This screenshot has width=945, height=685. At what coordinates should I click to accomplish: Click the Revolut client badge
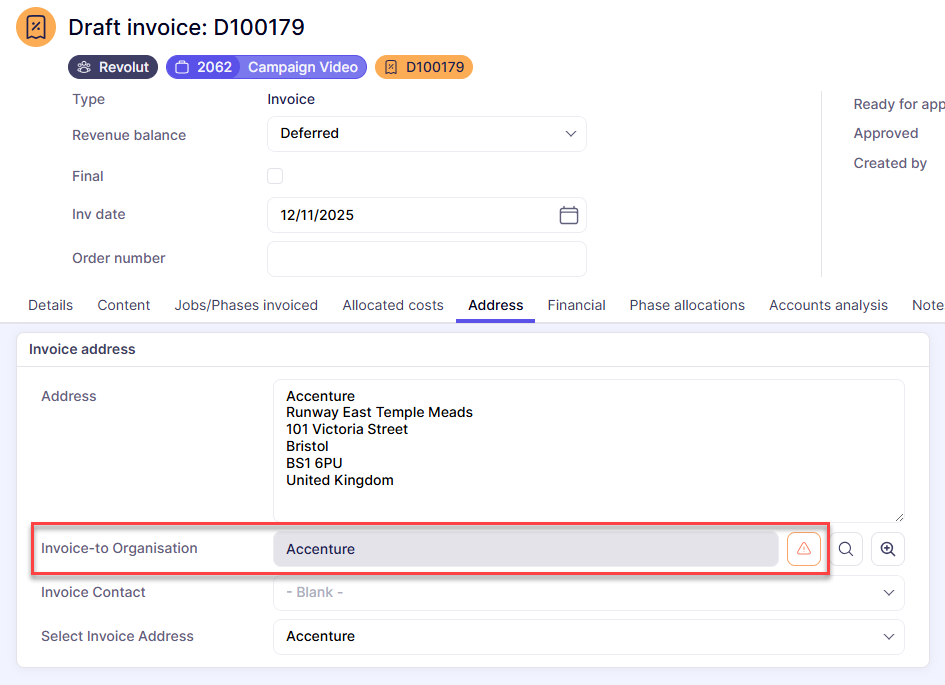coord(113,67)
